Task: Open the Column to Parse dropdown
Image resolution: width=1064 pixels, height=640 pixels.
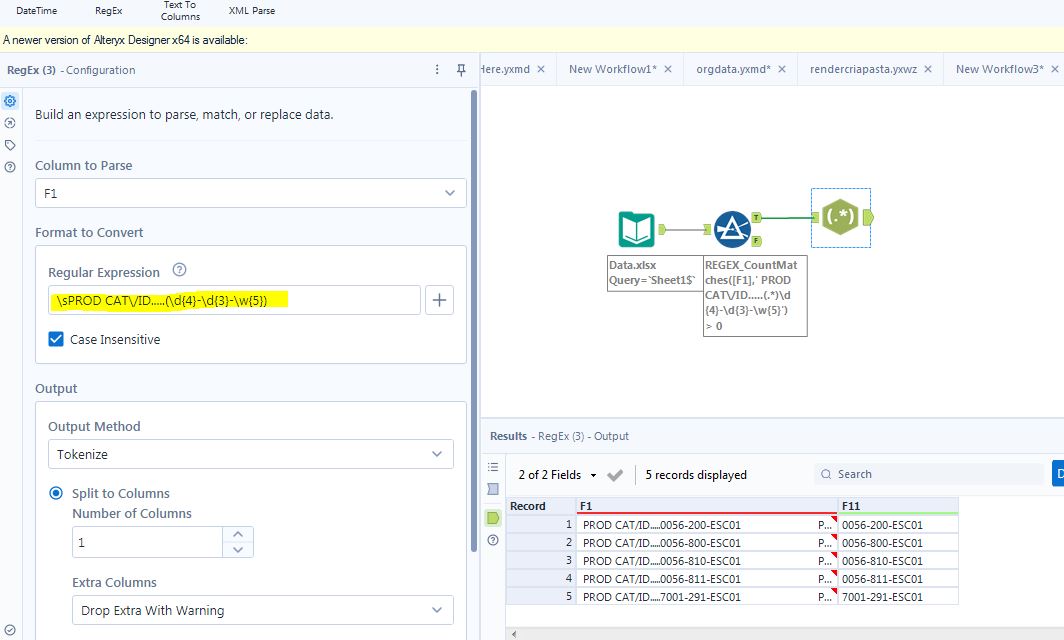Action: click(x=250, y=193)
